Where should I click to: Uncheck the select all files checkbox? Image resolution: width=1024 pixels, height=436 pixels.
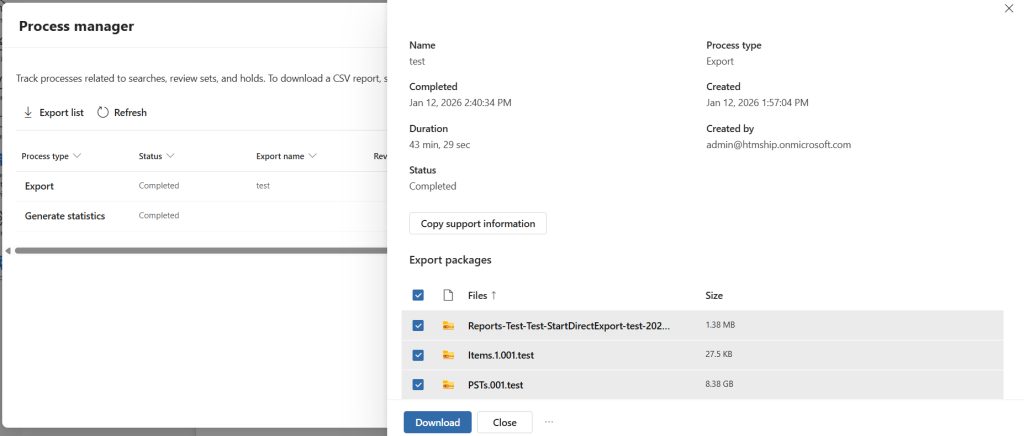click(418, 295)
